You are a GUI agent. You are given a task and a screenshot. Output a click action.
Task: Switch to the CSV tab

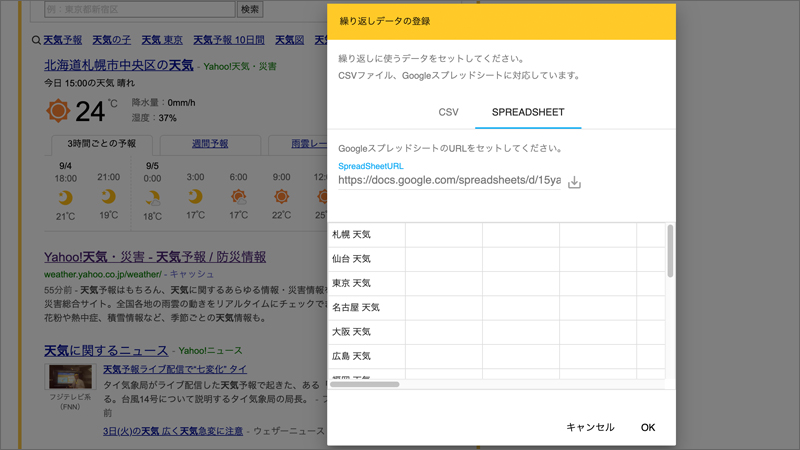[x=448, y=112]
